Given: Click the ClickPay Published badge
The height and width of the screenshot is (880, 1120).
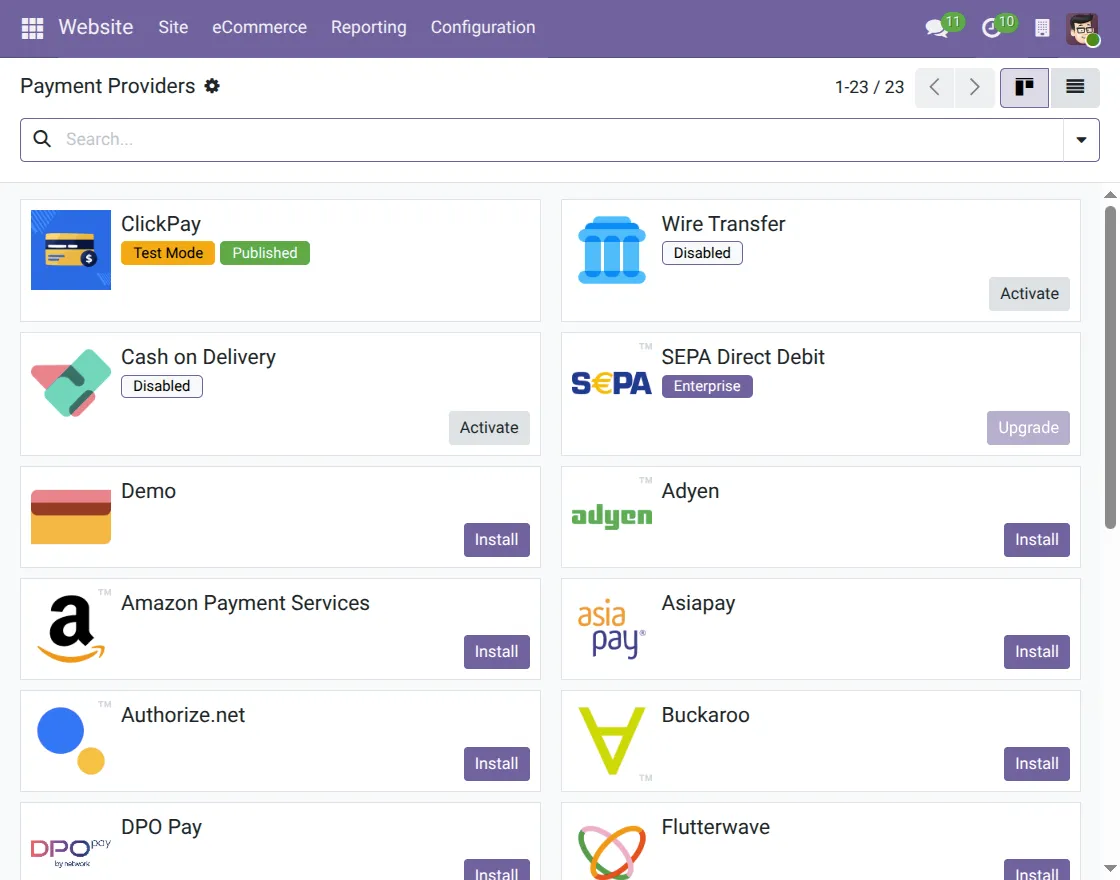Looking at the screenshot, I should (265, 253).
